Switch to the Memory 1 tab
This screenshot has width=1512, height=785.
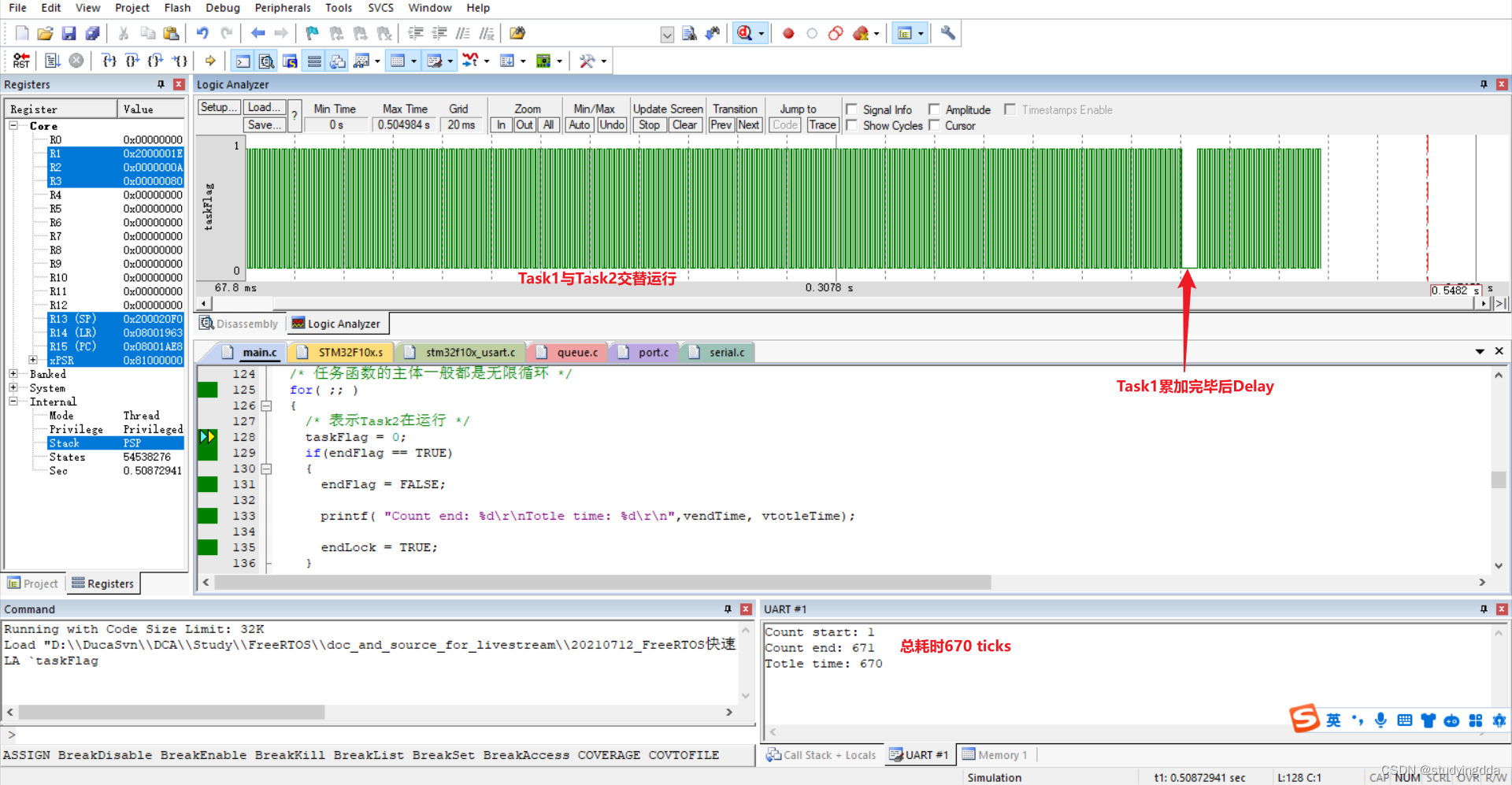pyautogui.click(x=995, y=755)
